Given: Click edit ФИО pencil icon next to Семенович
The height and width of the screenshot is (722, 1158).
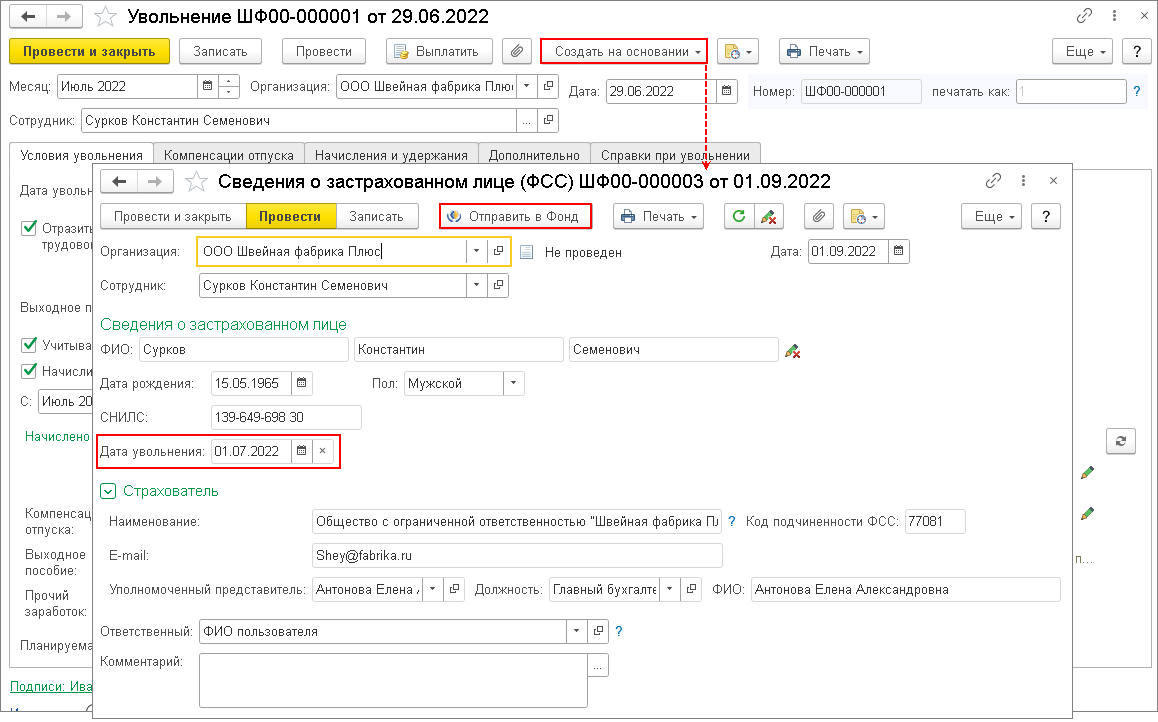Looking at the screenshot, I should click(x=792, y=351).
